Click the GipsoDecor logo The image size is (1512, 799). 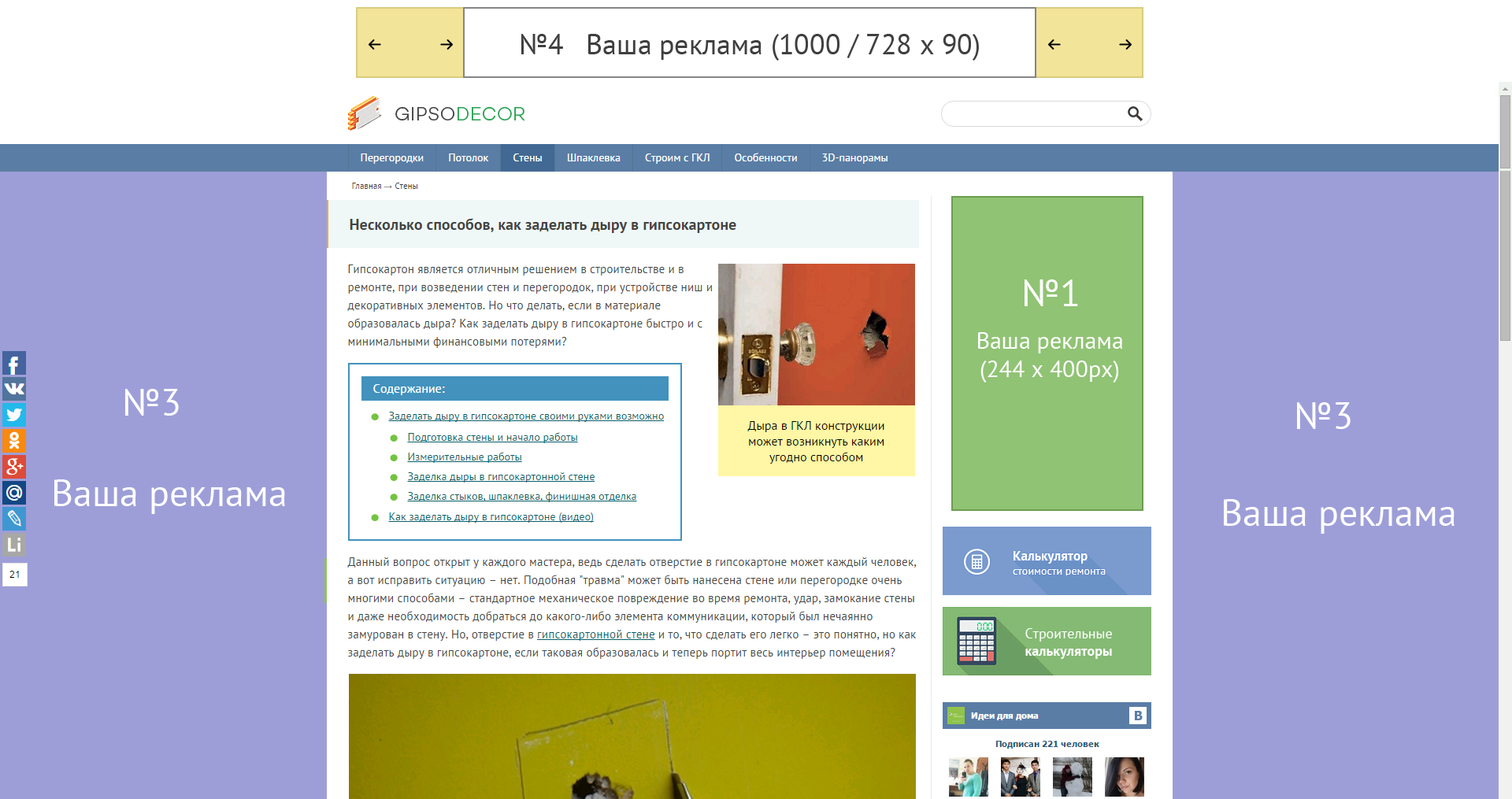[x=436, y=114]
